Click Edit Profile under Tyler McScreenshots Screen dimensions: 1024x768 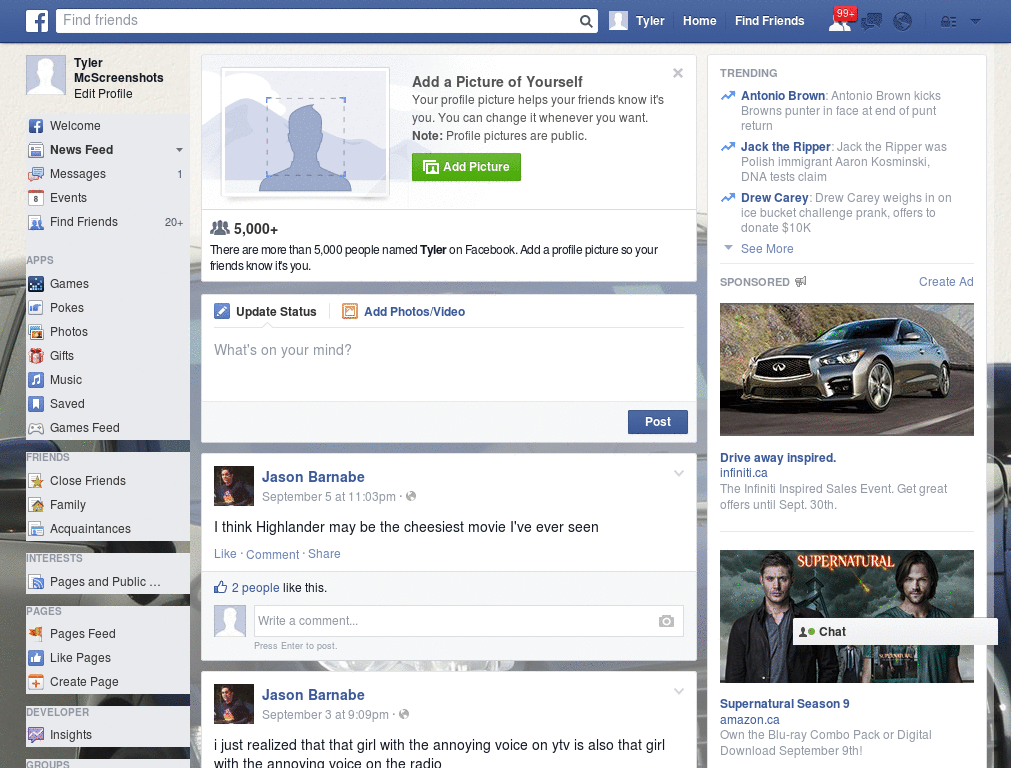(103, 94)
